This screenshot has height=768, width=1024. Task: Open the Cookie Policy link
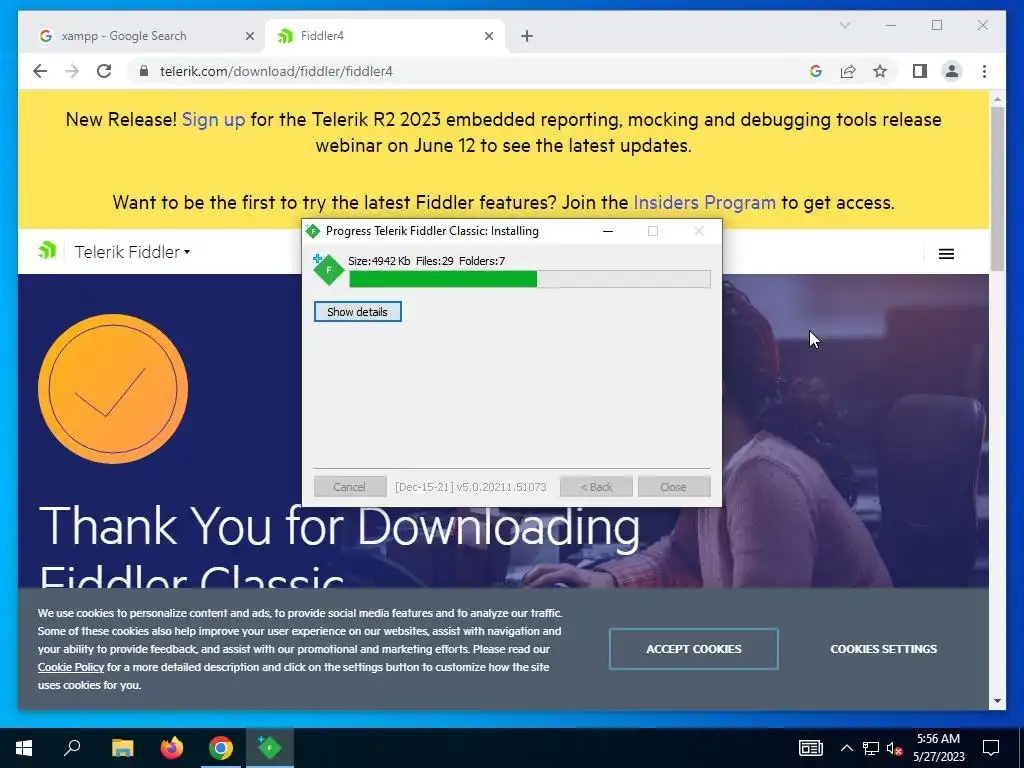click(x=71, y=667)
